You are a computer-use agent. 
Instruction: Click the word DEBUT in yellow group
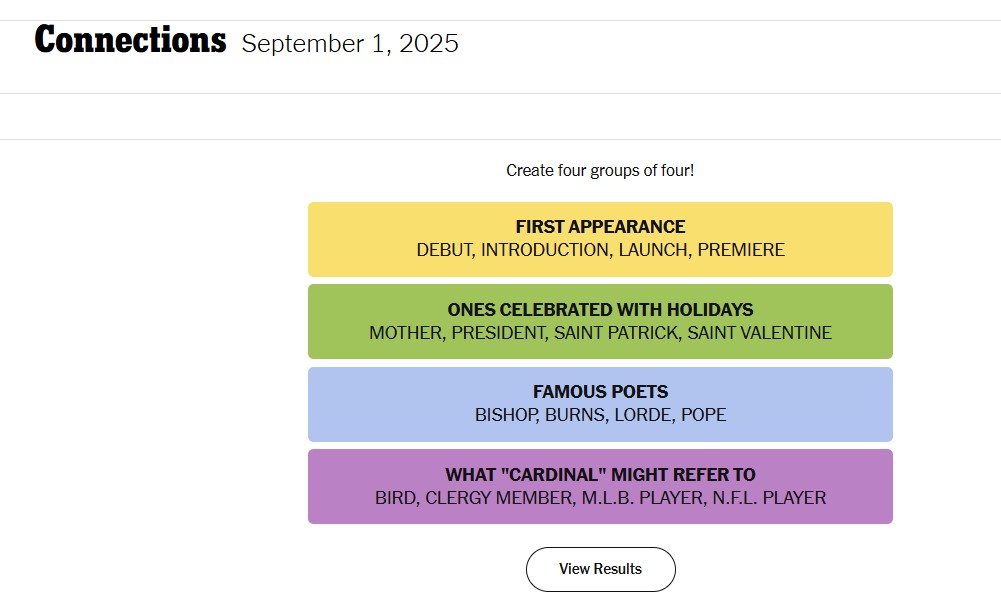click(443, 250)
